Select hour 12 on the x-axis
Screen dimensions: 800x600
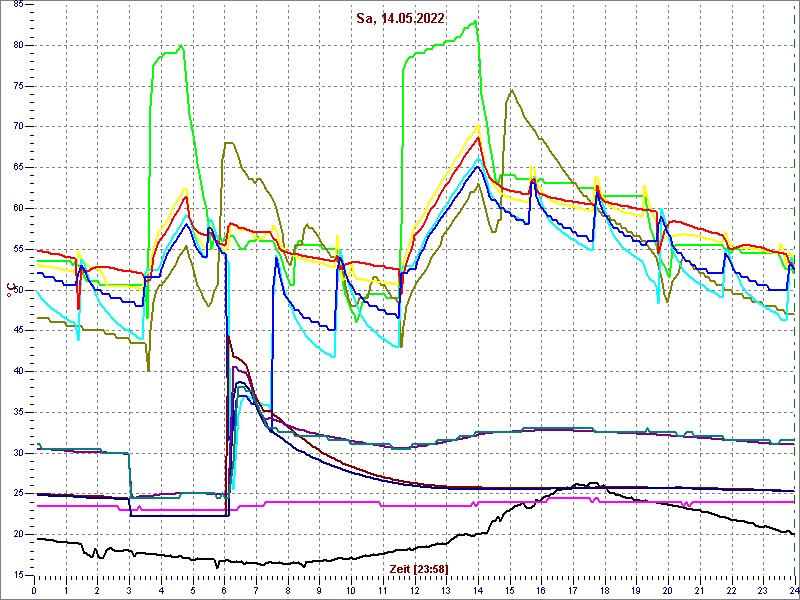414,590
